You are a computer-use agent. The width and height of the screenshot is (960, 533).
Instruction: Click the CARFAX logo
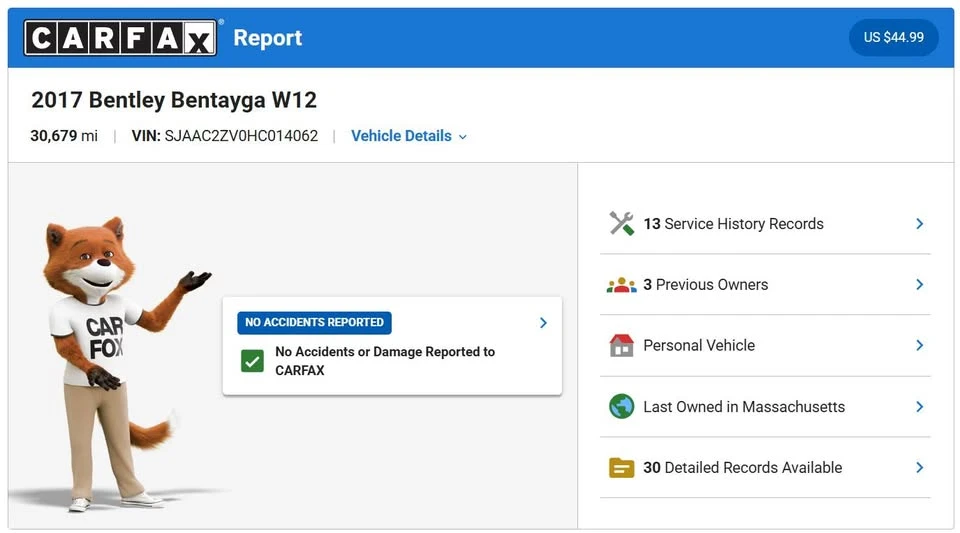(x=120, y=38)
